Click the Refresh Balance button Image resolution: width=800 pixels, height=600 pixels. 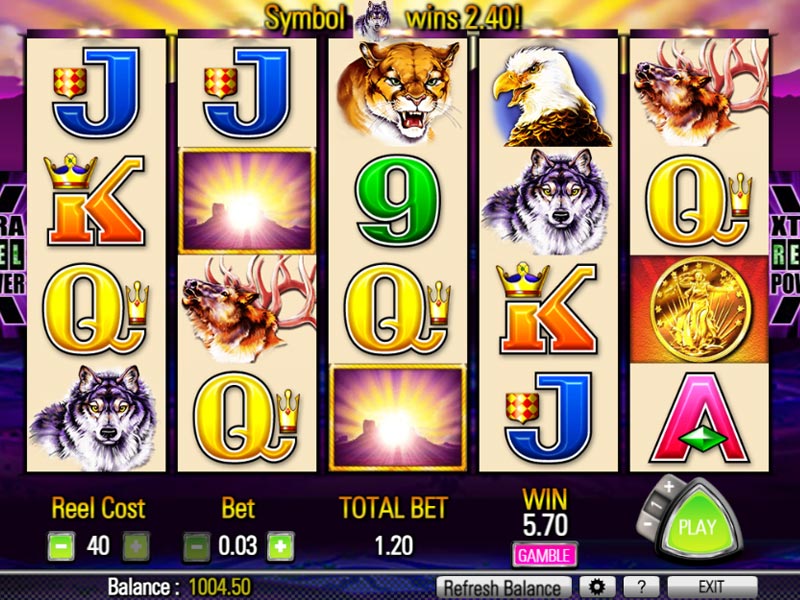click(504, 587)
